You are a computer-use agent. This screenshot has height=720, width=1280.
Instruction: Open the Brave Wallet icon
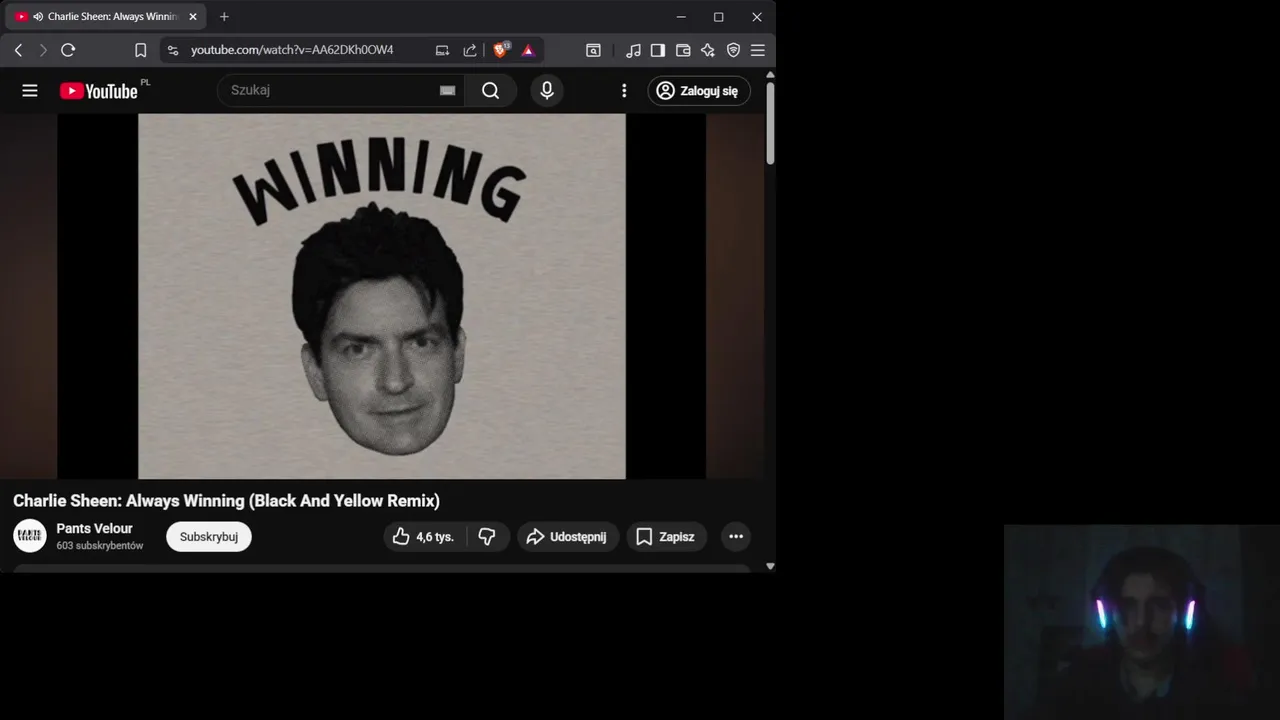[x=683, y=50]
